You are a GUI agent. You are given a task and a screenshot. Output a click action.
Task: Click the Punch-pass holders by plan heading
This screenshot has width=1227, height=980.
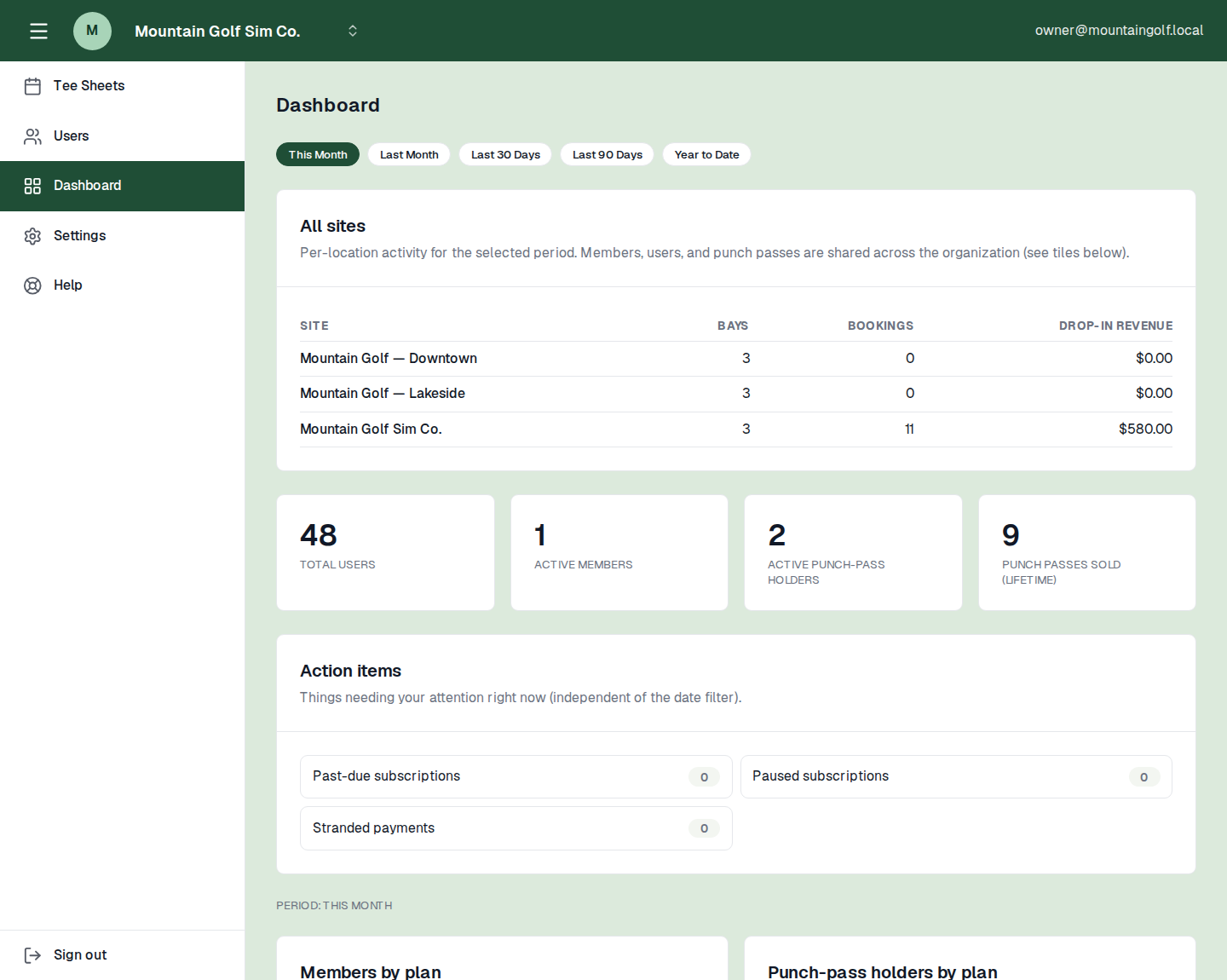point(883,971)
